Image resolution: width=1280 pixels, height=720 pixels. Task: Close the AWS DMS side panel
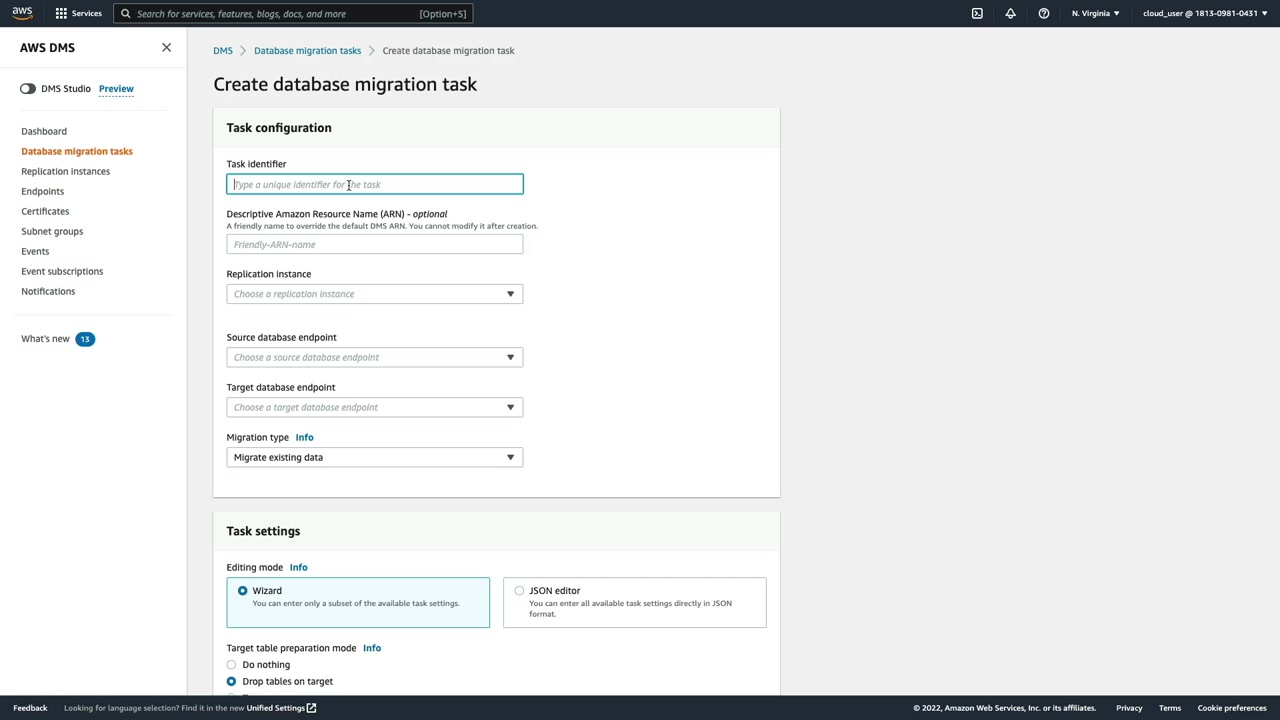[x=166, y=48]
